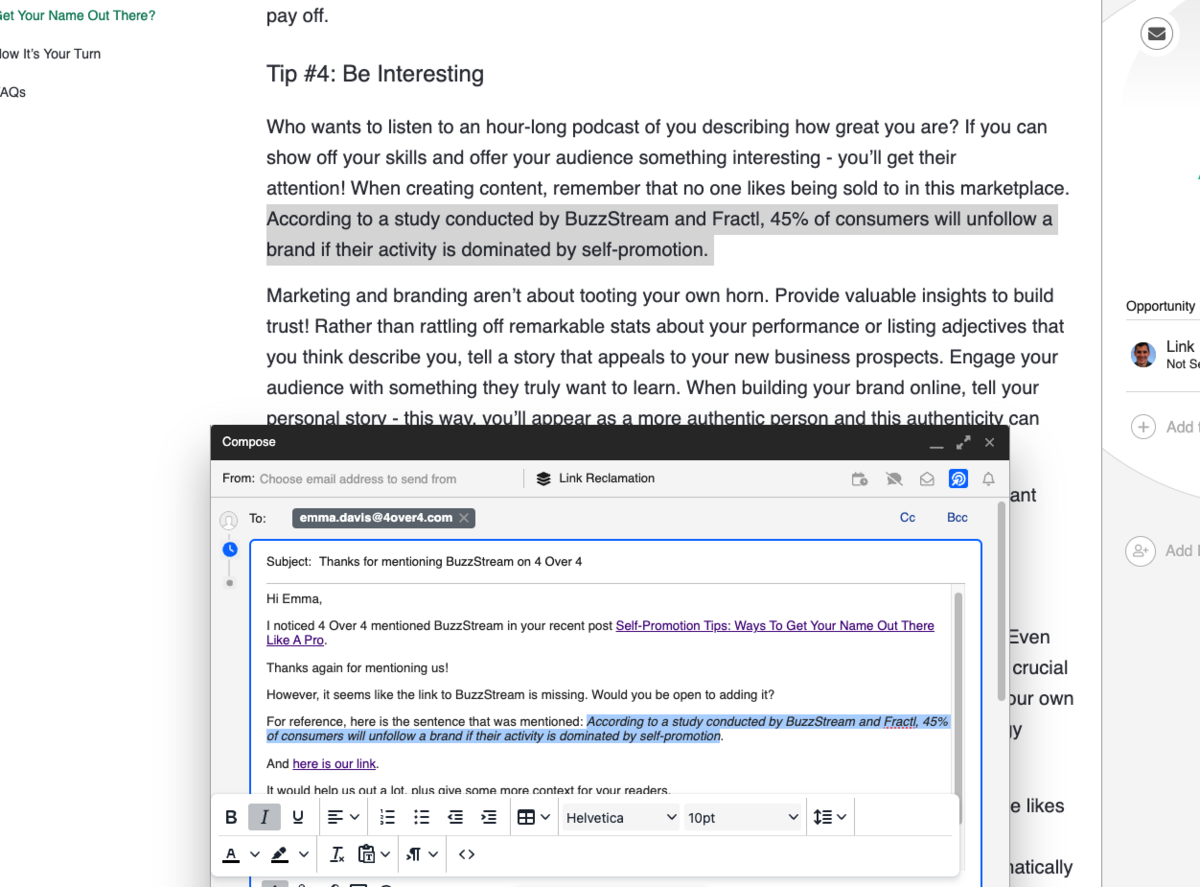Open the code view with angle brackets icon

[x=465, y=854]
